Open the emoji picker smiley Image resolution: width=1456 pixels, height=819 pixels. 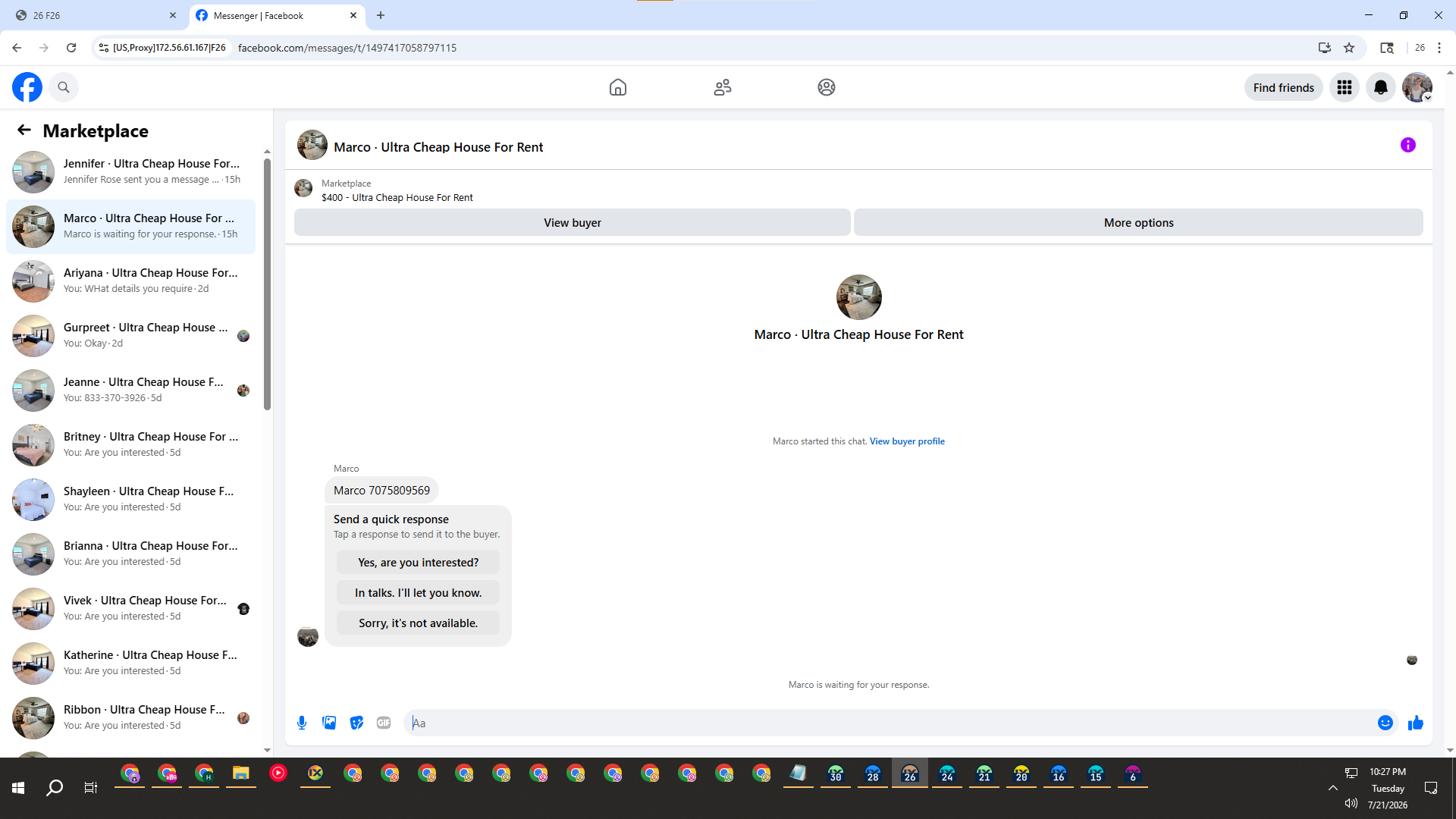pos(1385,723)
